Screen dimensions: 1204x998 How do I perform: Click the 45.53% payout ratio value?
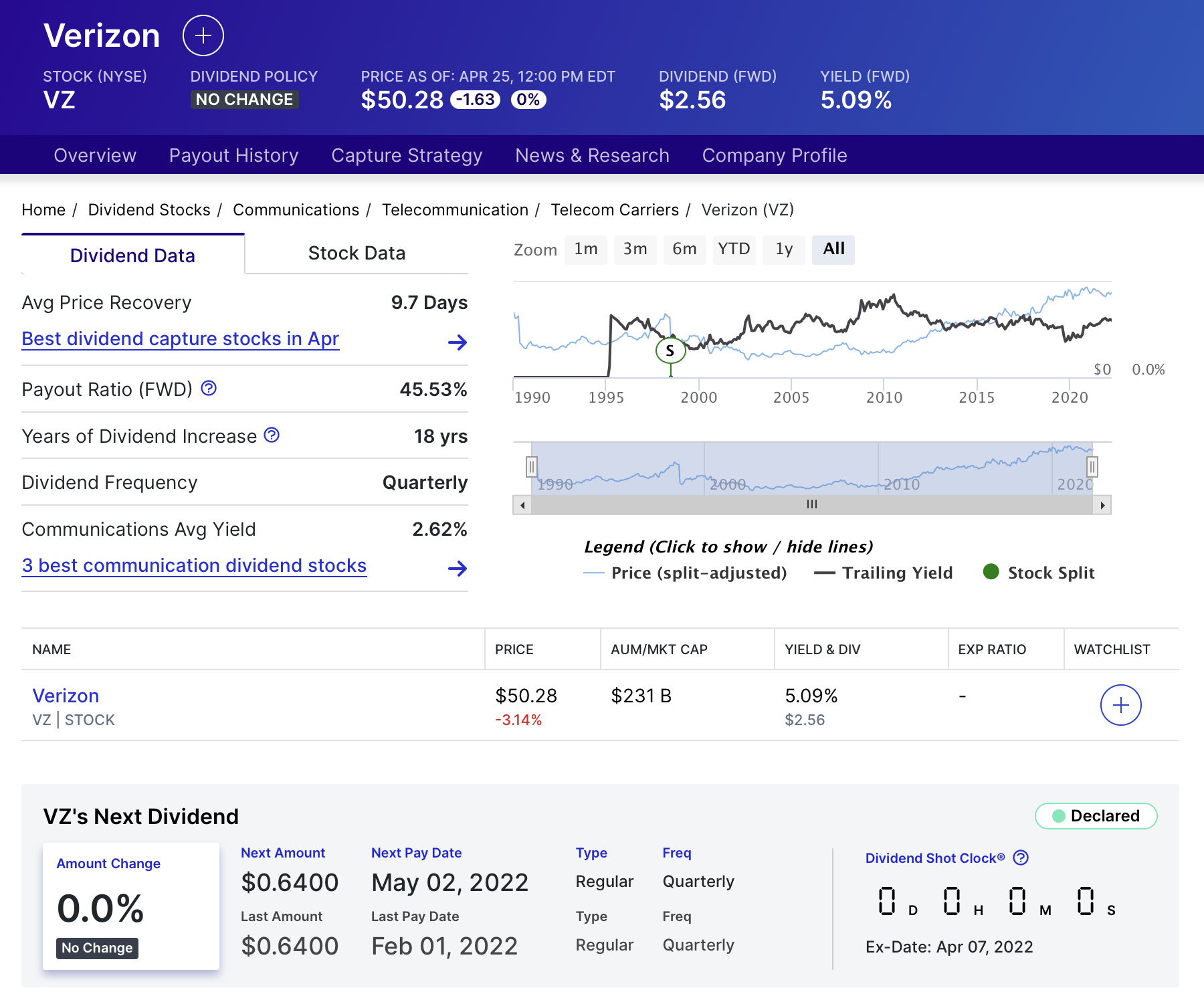[x=433, y=389]
